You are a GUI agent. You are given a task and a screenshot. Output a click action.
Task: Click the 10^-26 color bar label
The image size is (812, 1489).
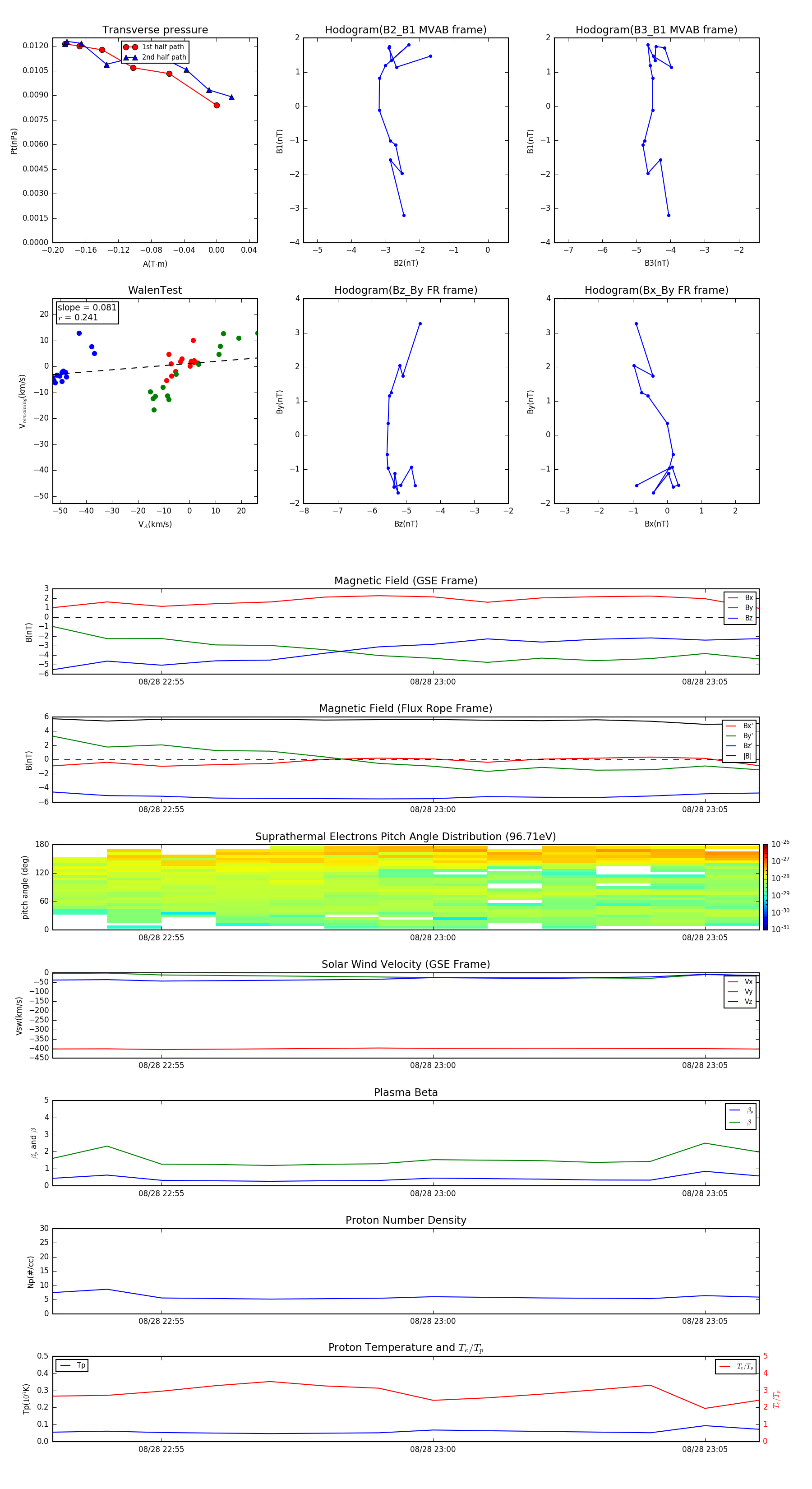click(780, 844)
